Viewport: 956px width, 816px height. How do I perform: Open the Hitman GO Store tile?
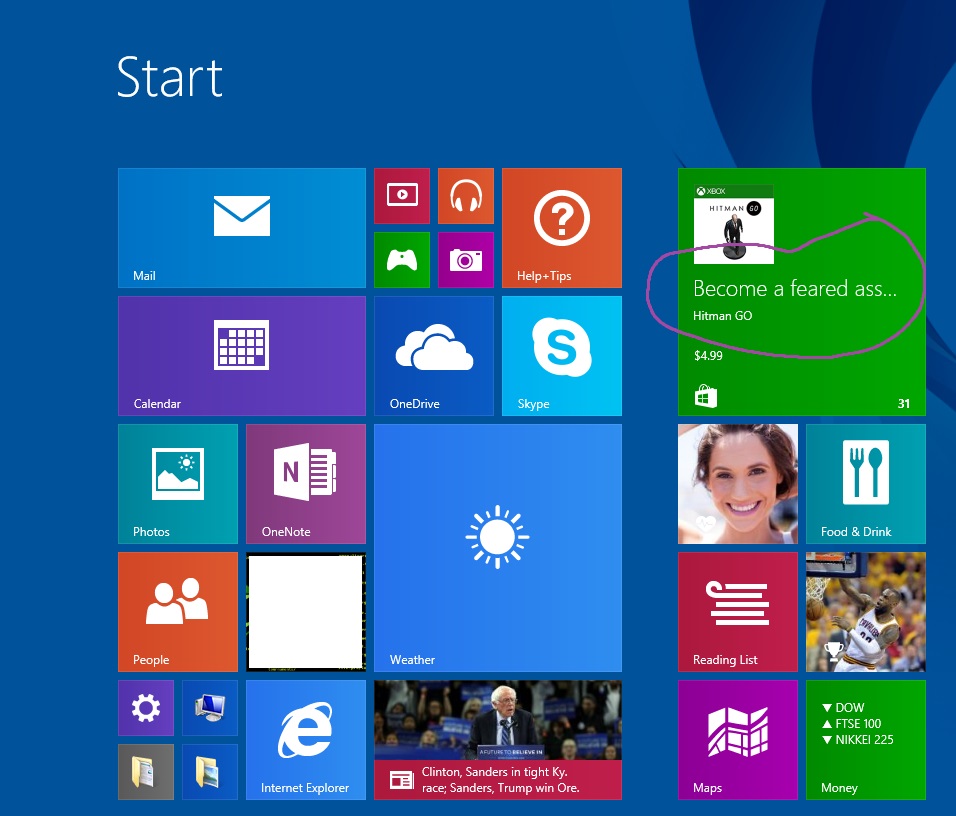coord(801,292)
